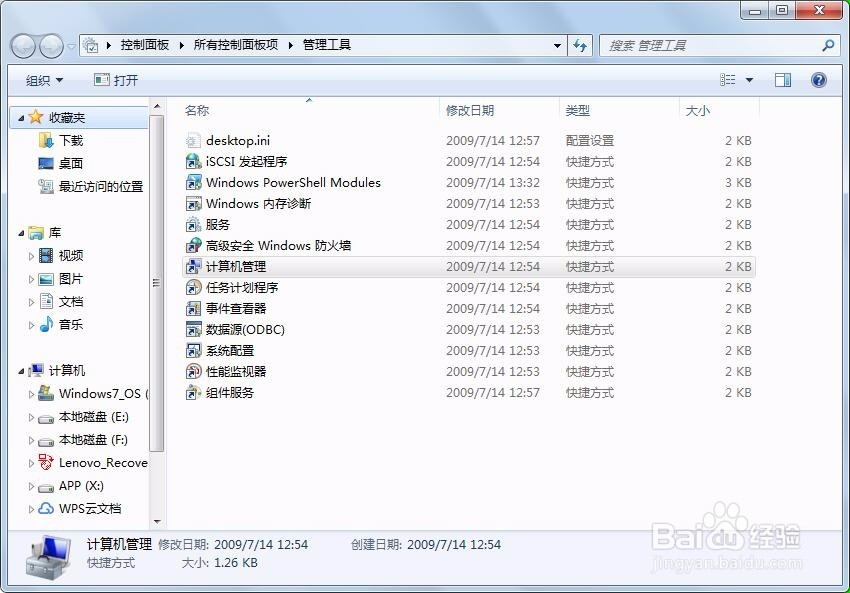
Task: Click the change view icon
Action: pyautogui.click(x=727, y=80)
